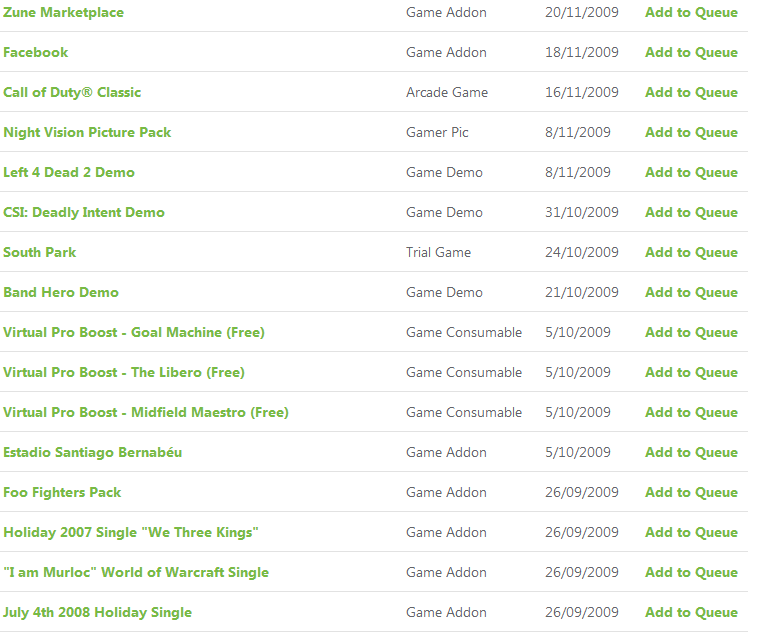Image resolution: width=774 pixels, height=632 pixels.
Task: Add Midfield Maestro boost to queue
Action: (x=691, y=412)
